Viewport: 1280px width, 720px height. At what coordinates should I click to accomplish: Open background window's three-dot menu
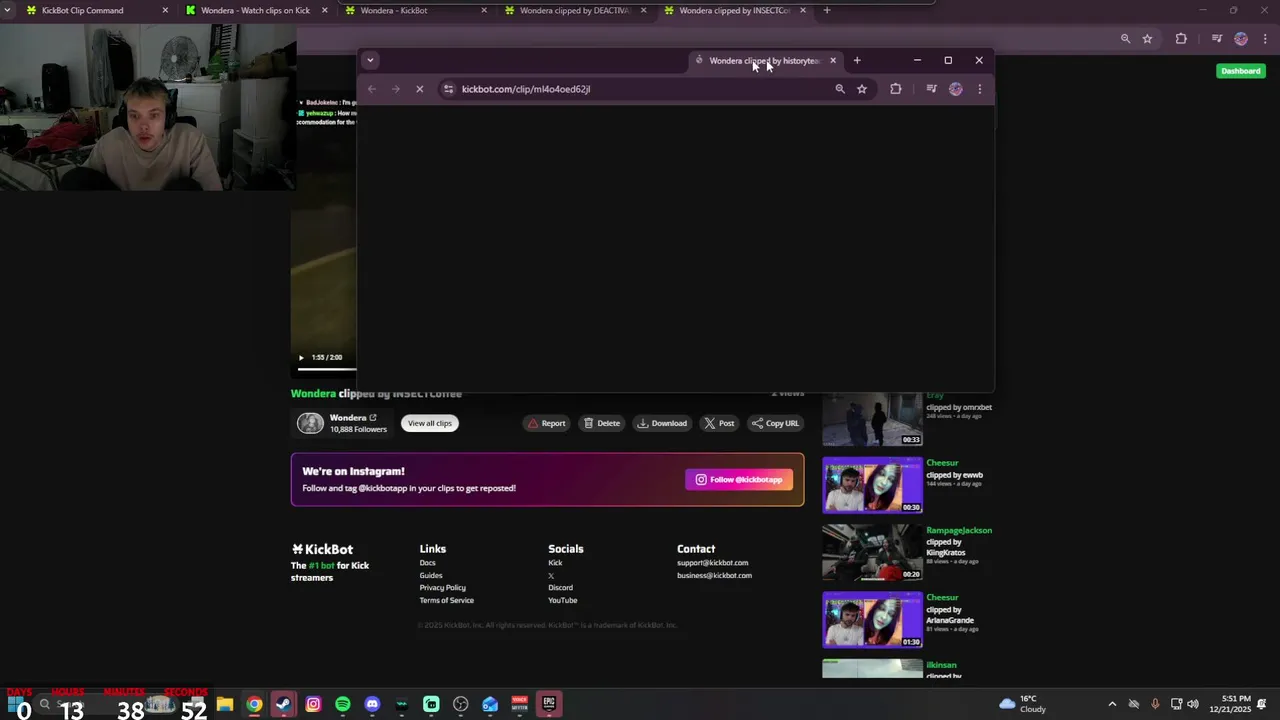point(1265,39)
